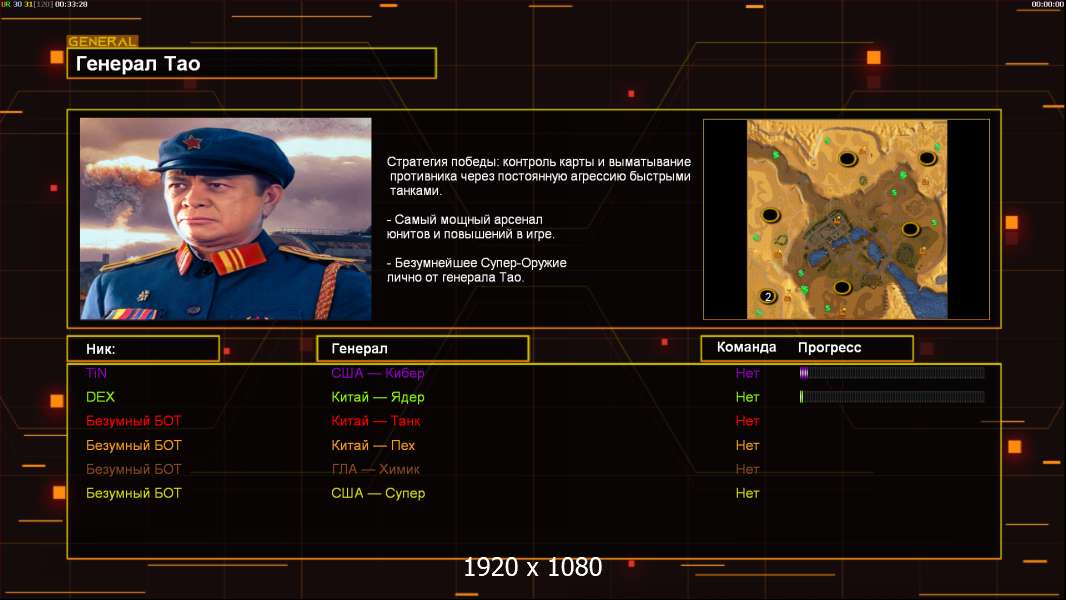Click team value 'Нет' in DEX's row
The height and width of the screenshot is (600, 1066).
(x=747, y=397)
